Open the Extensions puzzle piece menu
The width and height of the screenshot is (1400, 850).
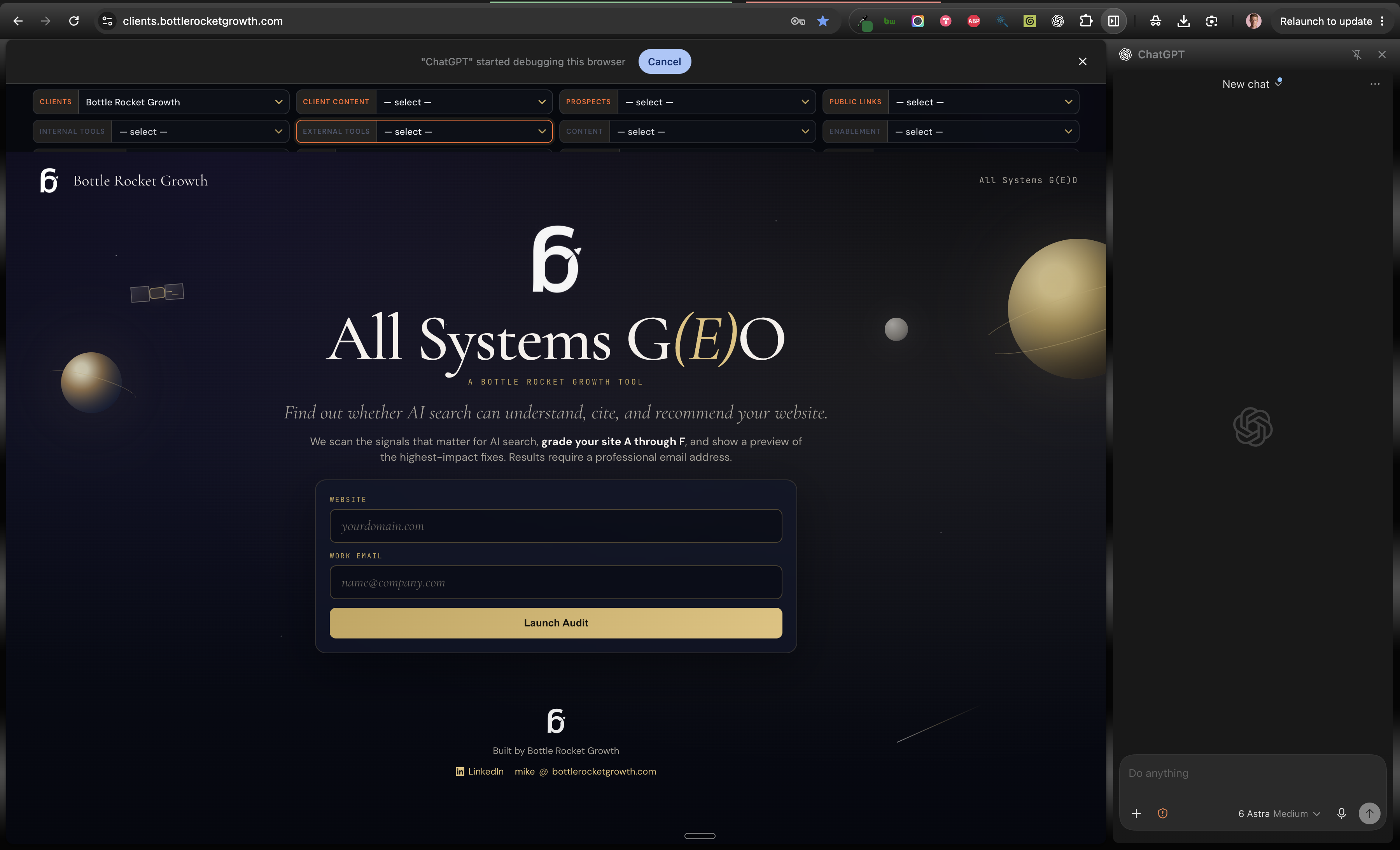click(x=1086, y=21)
